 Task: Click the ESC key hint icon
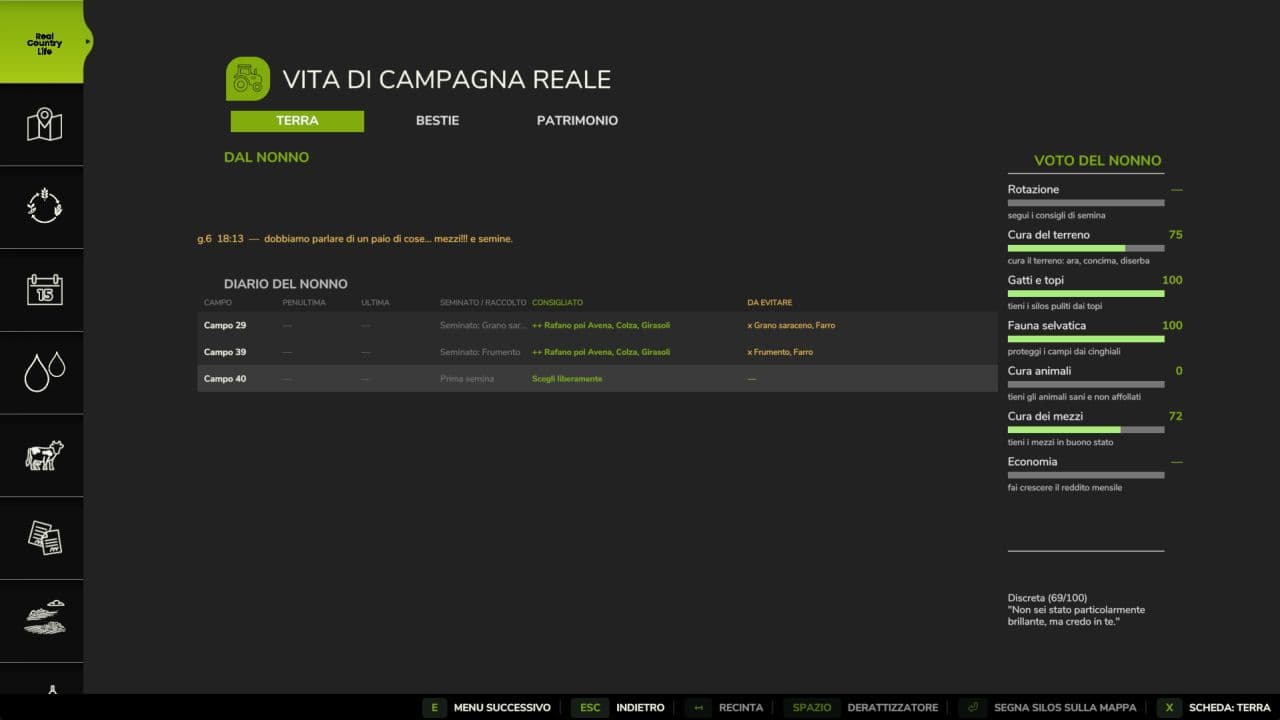pos(590,708)
